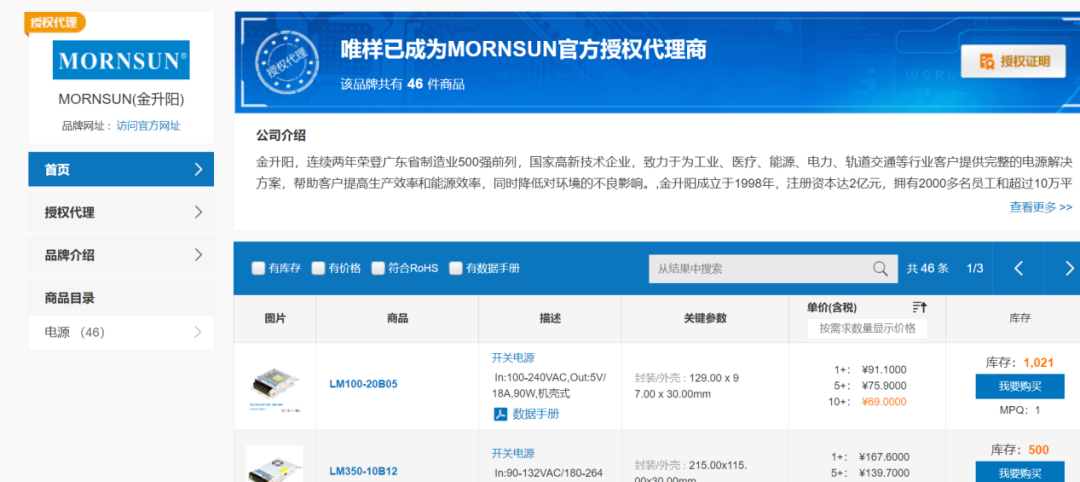Click the orange 授权代理 ribbon tag
1080x482 pixels.
(55, 23)
